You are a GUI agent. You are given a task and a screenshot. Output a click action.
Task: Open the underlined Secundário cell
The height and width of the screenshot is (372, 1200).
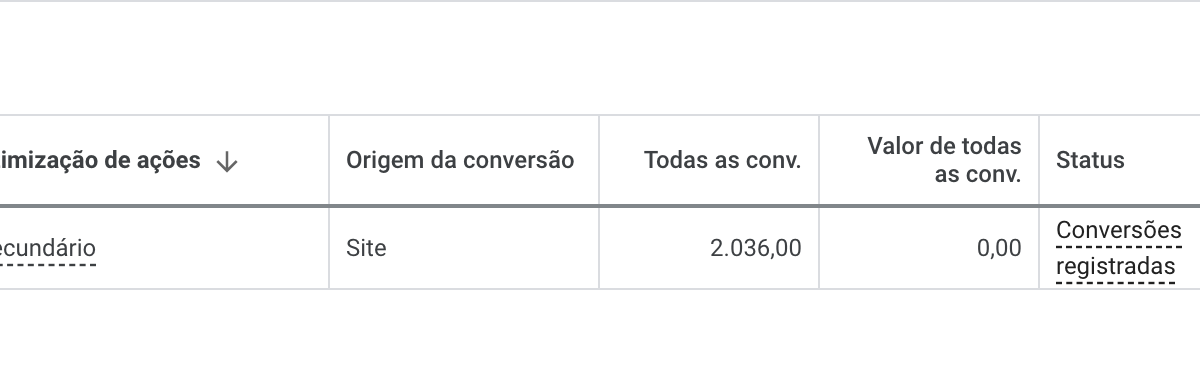coord(48,248)
